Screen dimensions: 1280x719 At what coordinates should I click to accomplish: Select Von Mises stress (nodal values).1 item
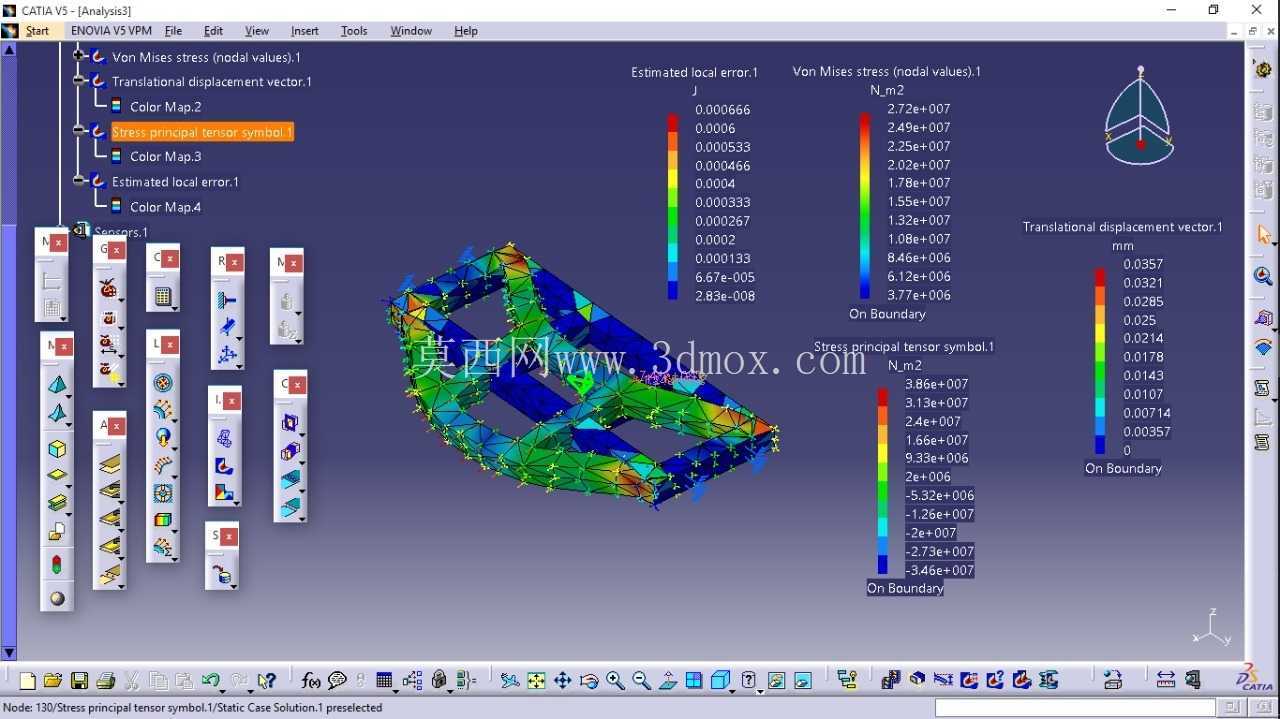point(206,57)
